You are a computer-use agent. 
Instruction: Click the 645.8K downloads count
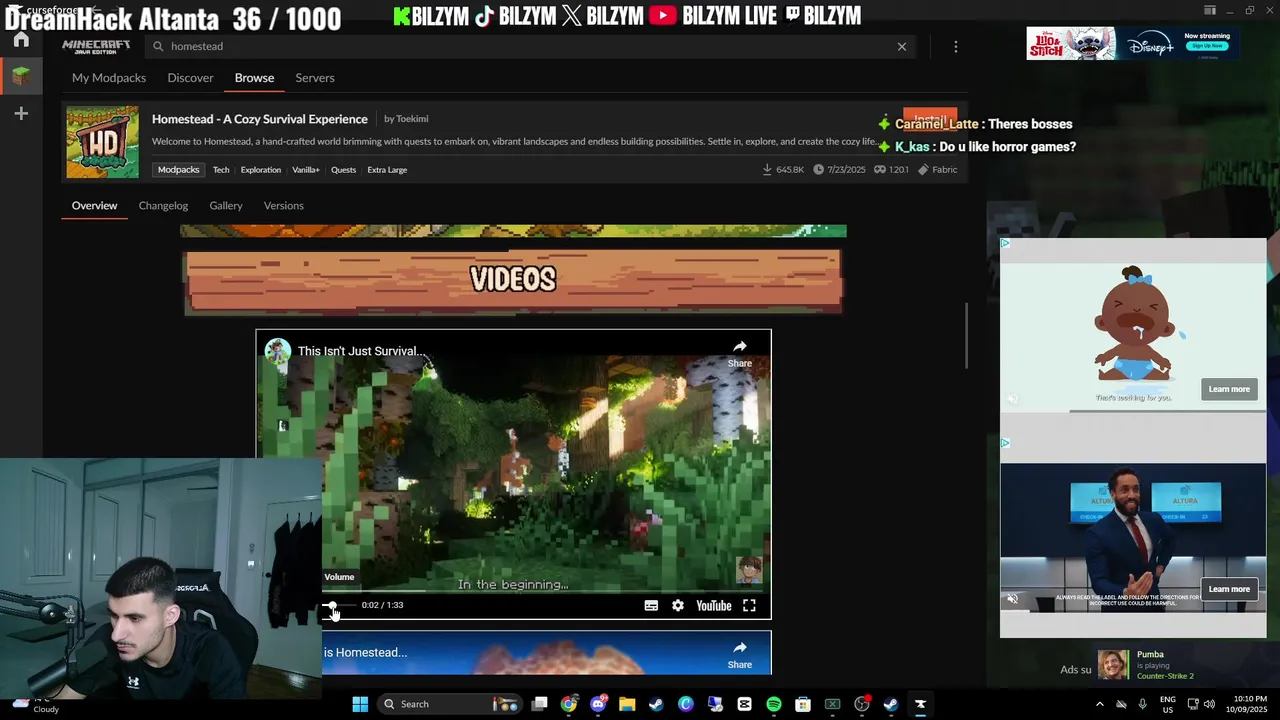point(783,170)
